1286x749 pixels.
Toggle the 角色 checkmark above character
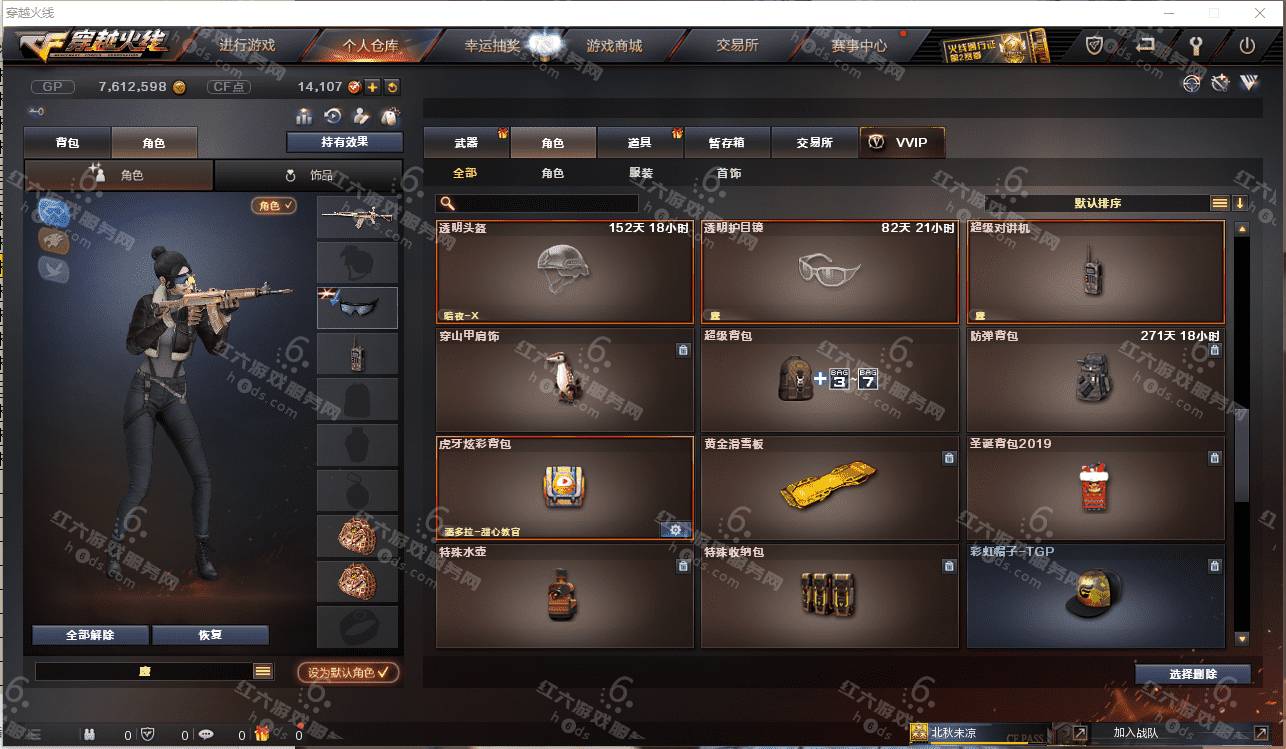(x=274, y=205)
